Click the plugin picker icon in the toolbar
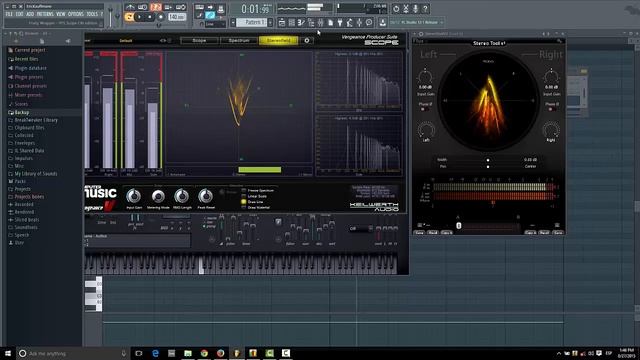This screenshot has height=360, width=640. (x=340, y=22)
